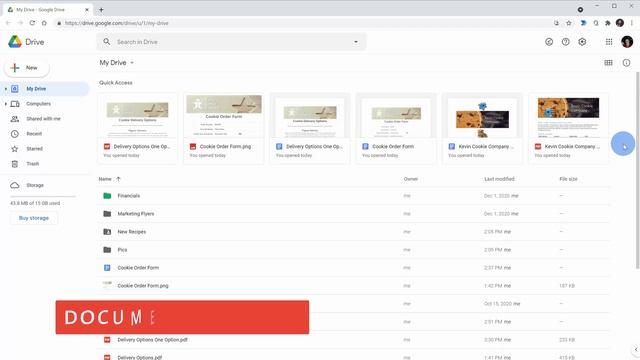Image resolution: width=640 pixels, height=360 pixels.
Task: Switch to My Drive browser tab
Action: tap(48, 9)
